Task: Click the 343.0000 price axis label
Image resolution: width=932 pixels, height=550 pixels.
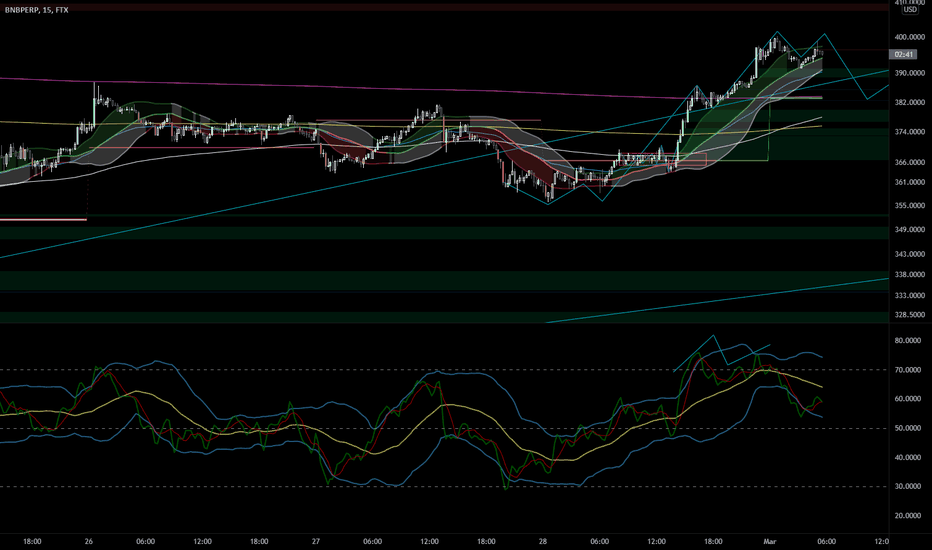Action: point(909,254)
